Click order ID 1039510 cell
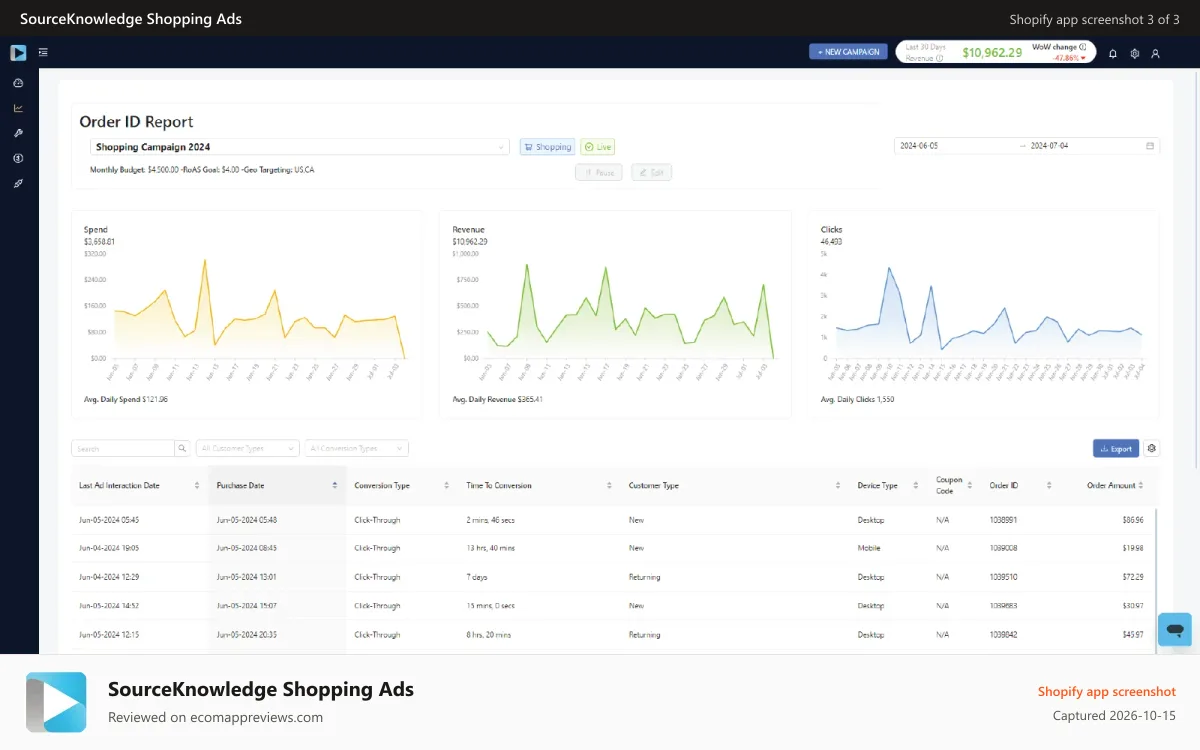Screen dimensions: 1200x750 (1003, 577)
